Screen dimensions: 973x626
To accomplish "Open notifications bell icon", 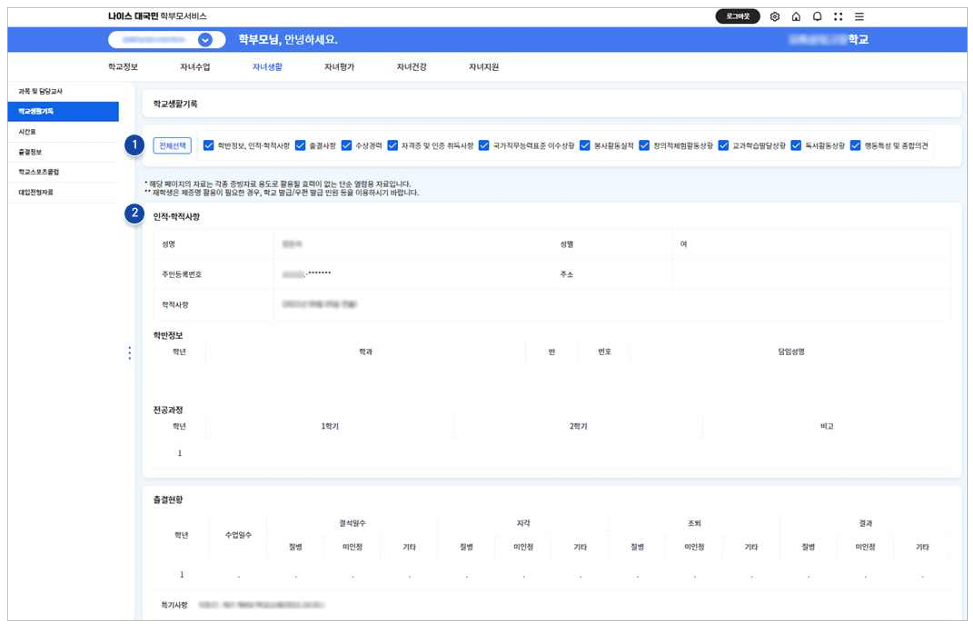I will 817,17.
